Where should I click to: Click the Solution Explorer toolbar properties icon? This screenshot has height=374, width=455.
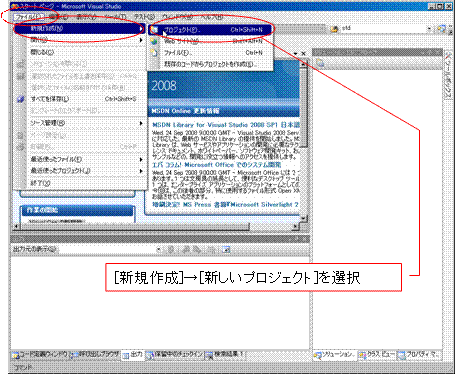coord(320,63)
